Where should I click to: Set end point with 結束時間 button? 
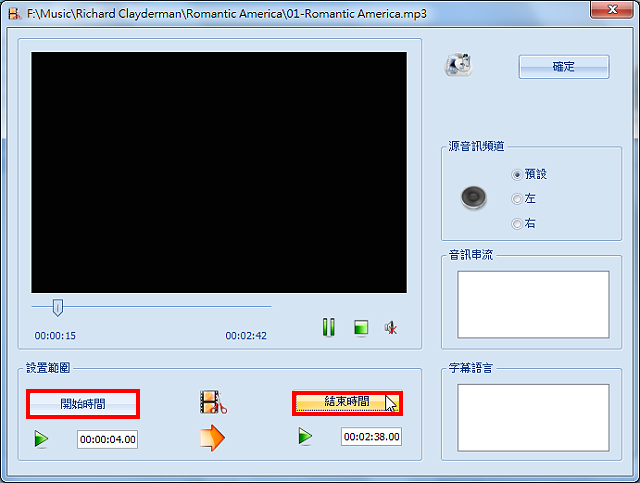[x=347, y=403]
